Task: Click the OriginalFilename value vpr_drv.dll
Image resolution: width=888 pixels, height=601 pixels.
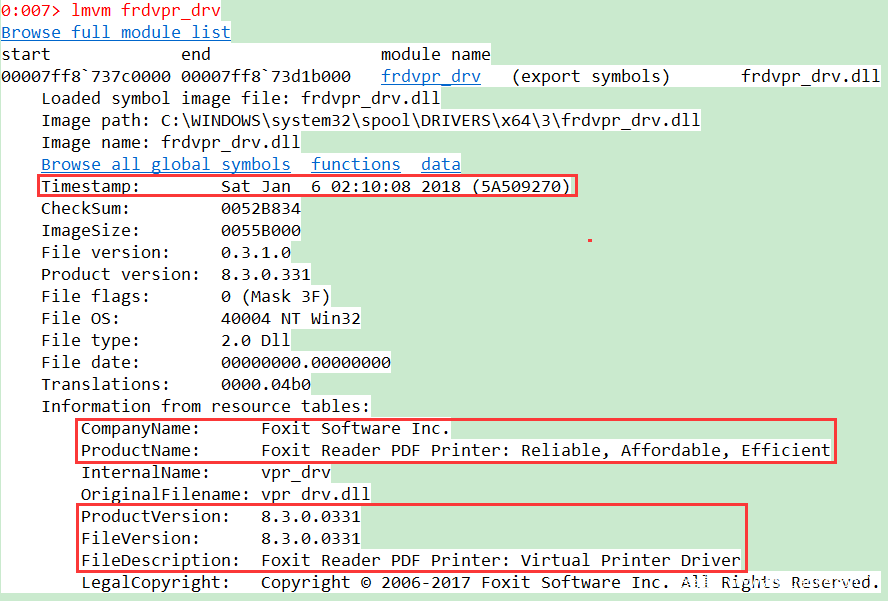Action: (x=315, y=494)
